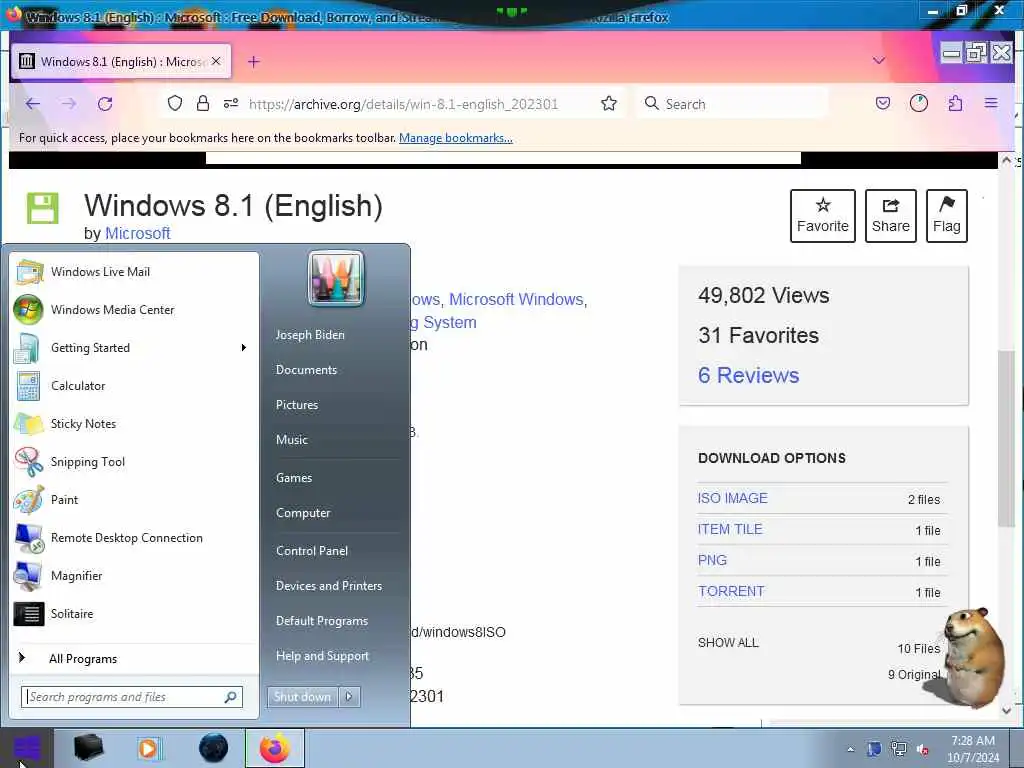Screen dimensions: 1024x768
Task: Expand the list all tabs chevron
Action: [879, 61]
